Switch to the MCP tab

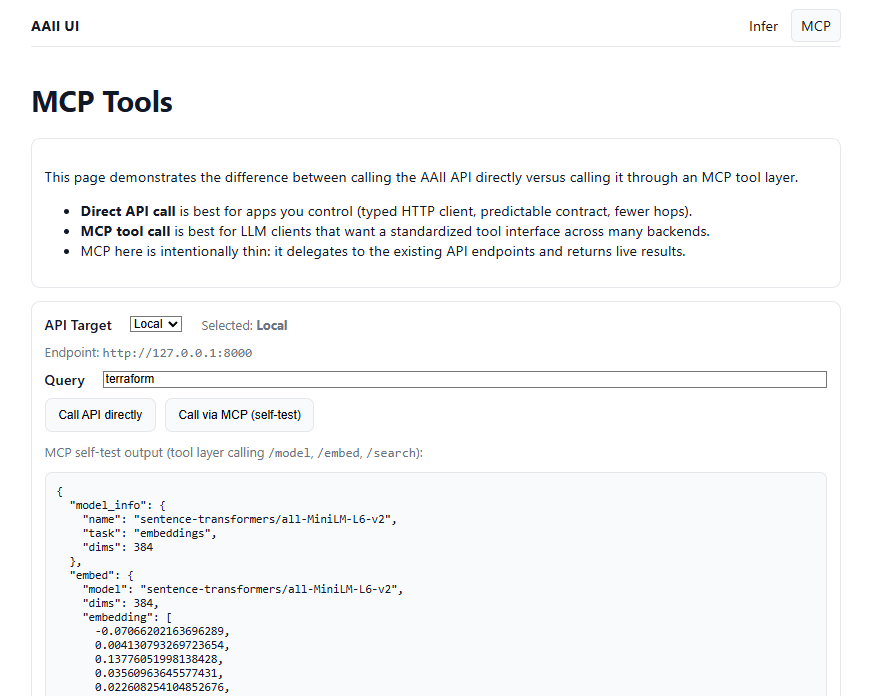pyautogui.click(x=815, y=26)
